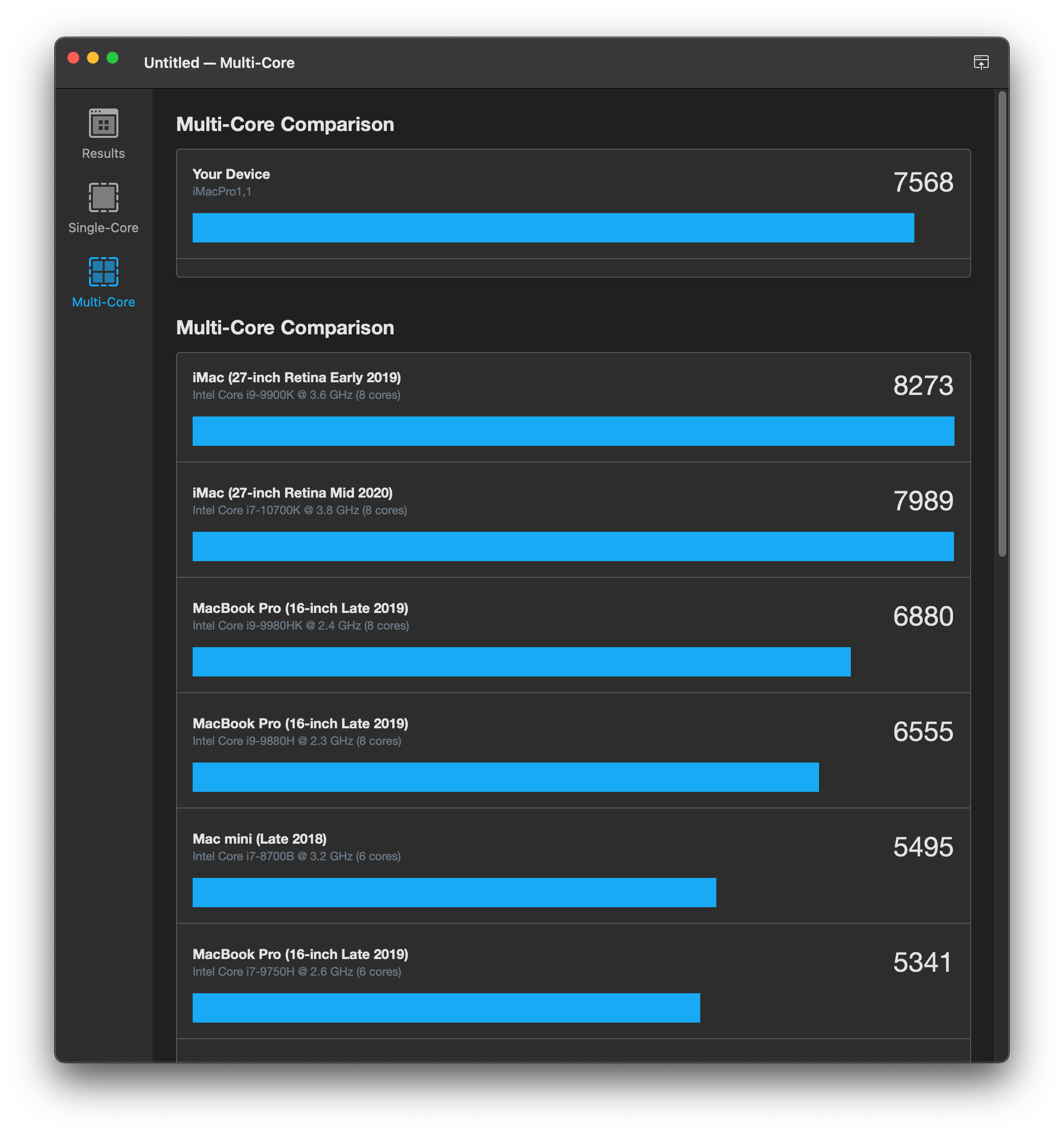1064x1135 pixels.
Task: Click the red close window button
Action: tap(73, 58)
